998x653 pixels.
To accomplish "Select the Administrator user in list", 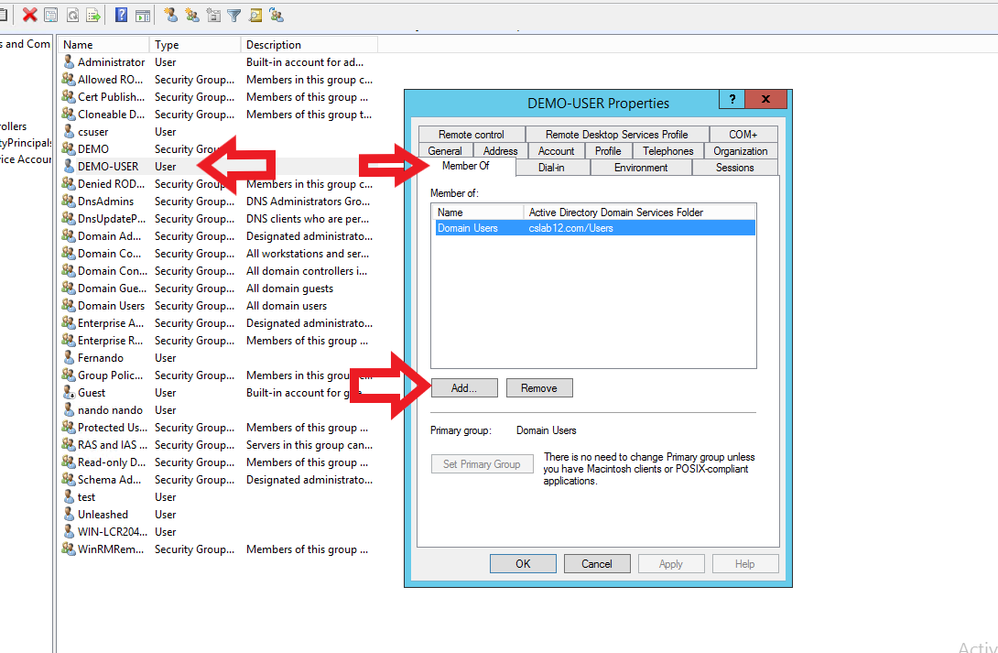I will (111, 62).
